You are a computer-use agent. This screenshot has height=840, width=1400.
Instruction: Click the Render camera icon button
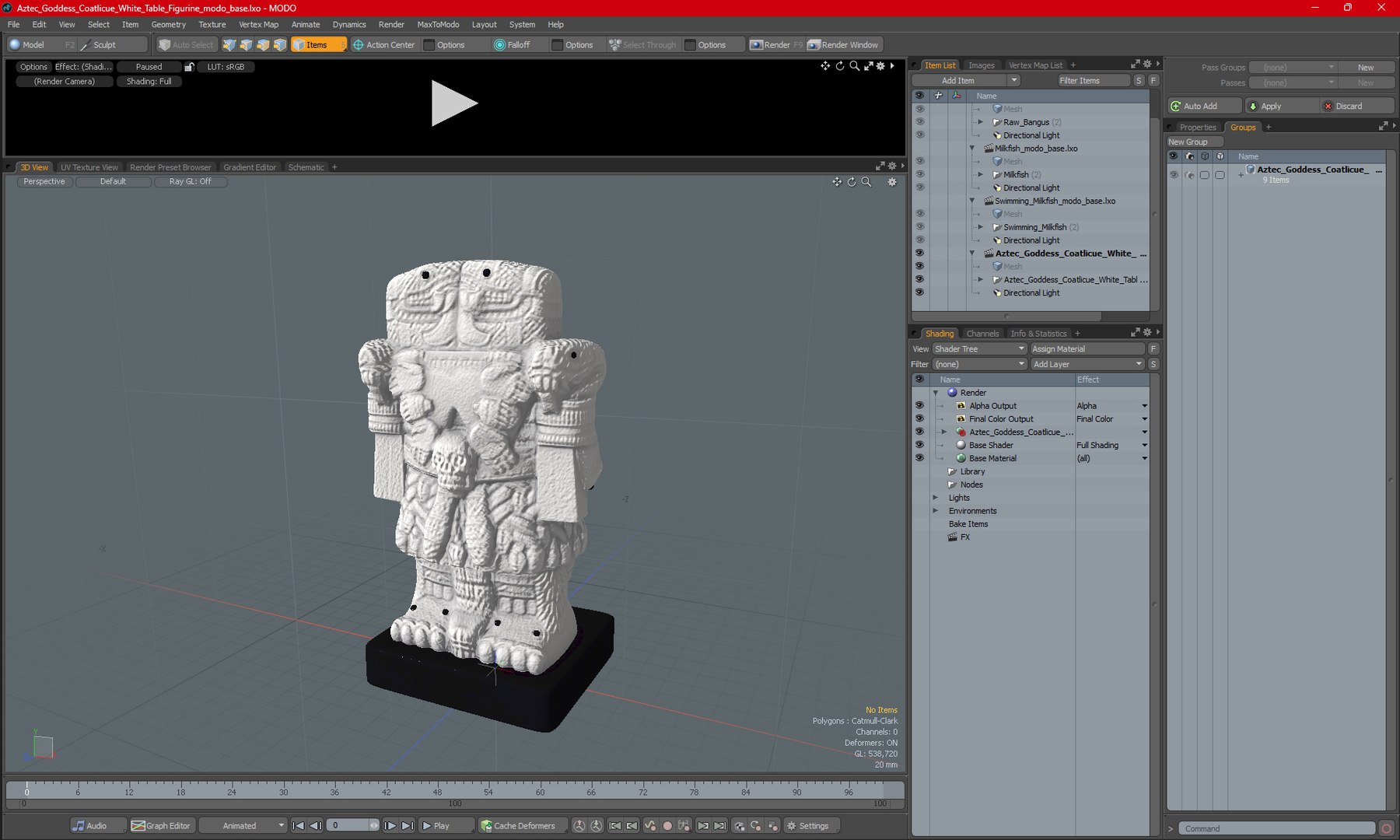[x=756, y=45]
